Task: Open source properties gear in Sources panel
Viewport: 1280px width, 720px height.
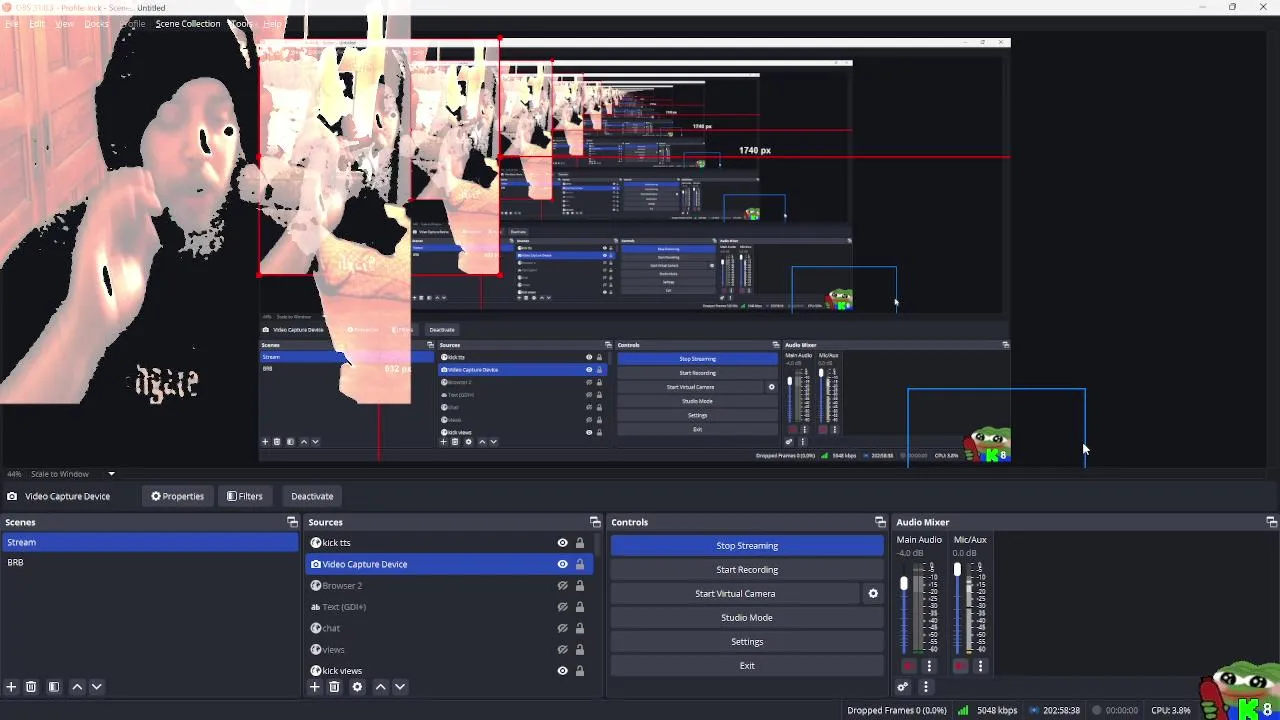Action: pyautogui.click(x=357, y=687)
